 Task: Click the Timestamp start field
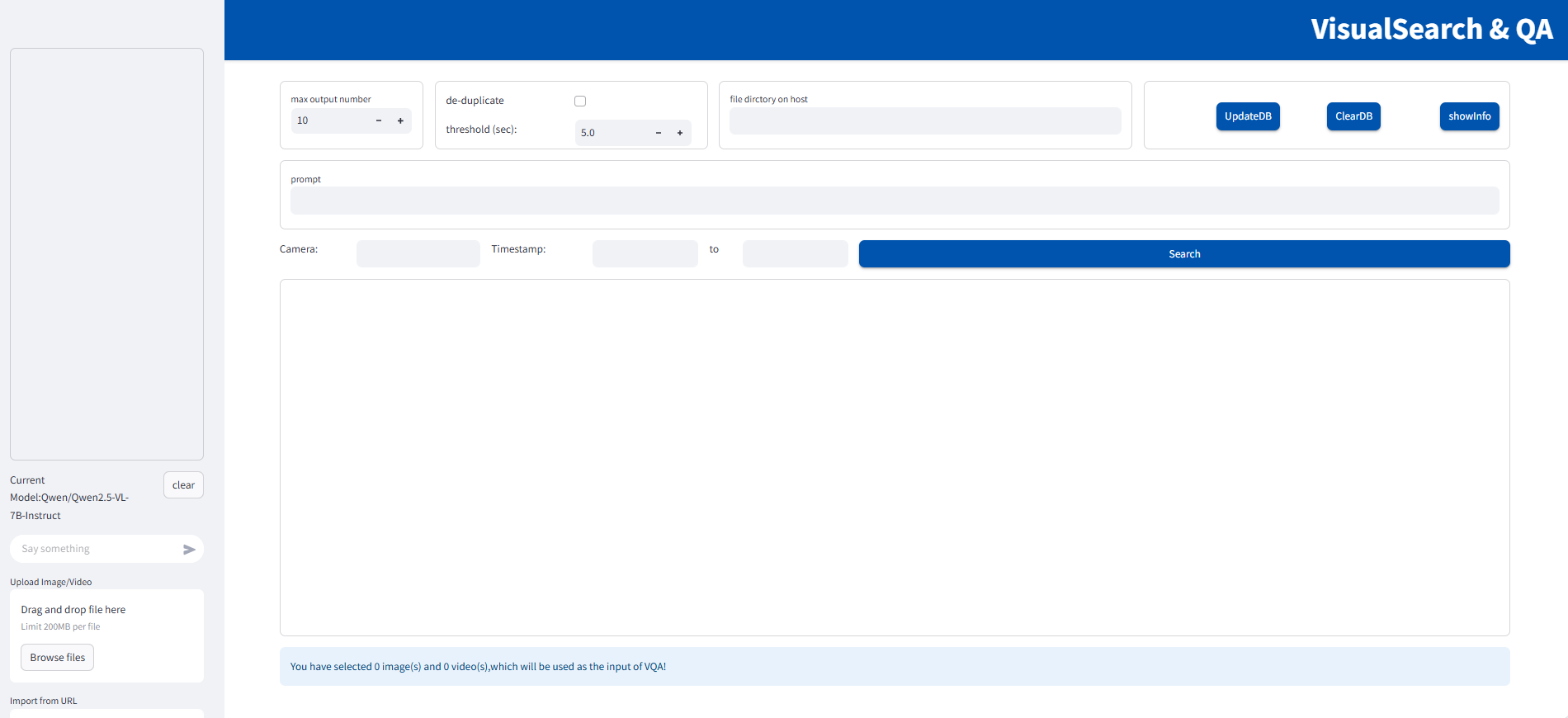[645, 254]
